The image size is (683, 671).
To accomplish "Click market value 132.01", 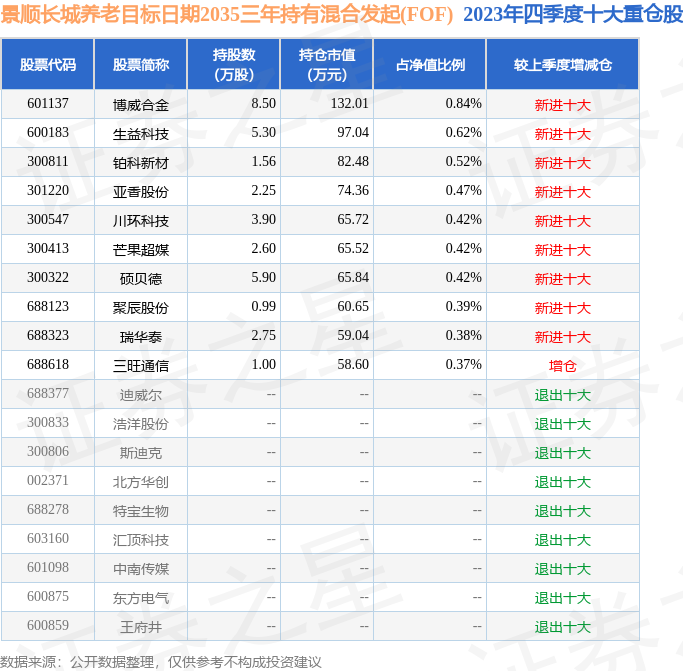I will pyautogui.click(x=350, y=103).
